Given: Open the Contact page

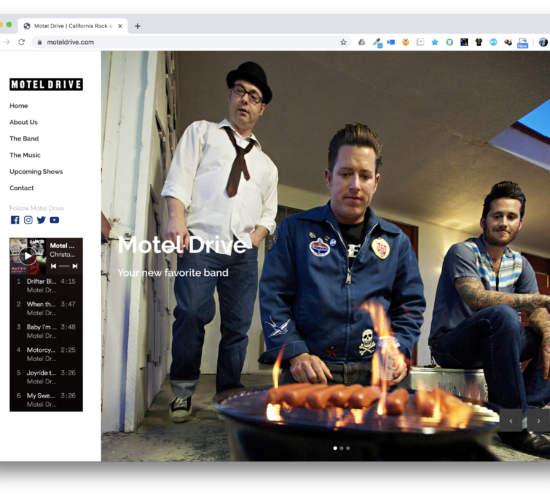Looking at the screenshot, I should click(21, 188).
